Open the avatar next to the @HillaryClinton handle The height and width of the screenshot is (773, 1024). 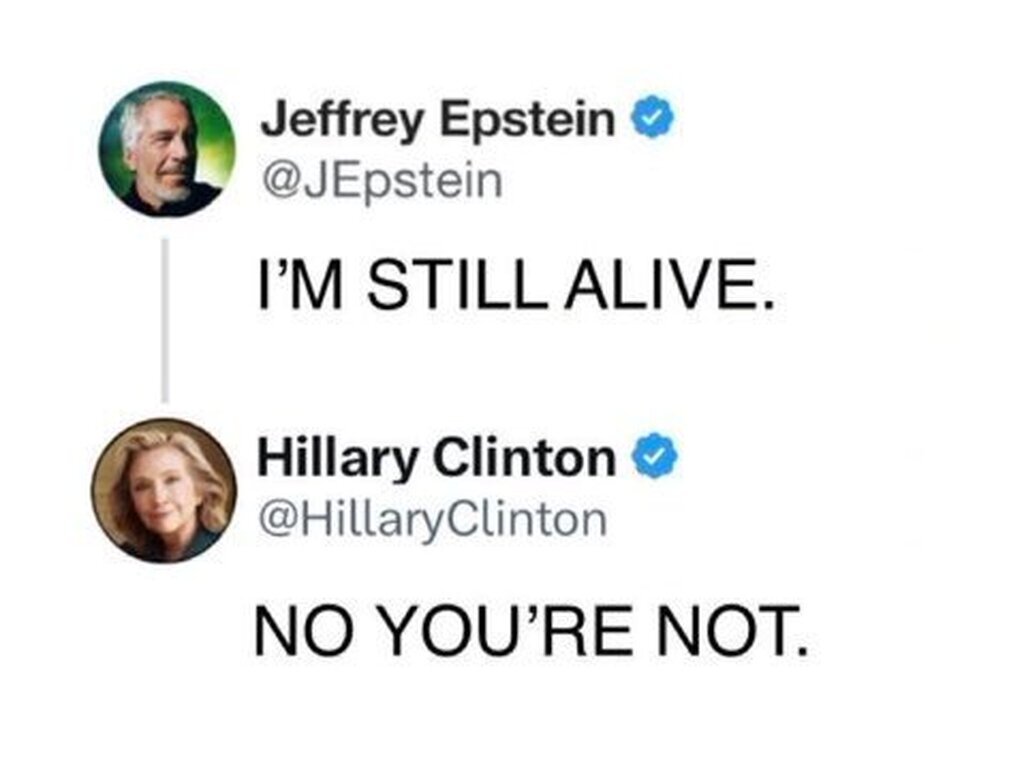click(164, 489)
